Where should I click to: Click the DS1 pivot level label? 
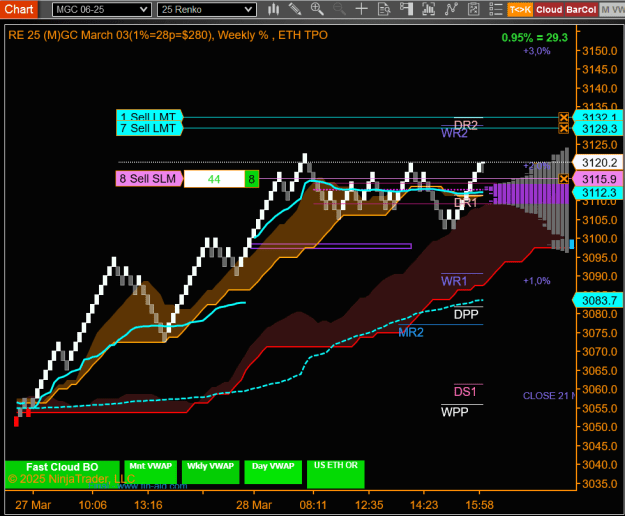coord(465,392)
